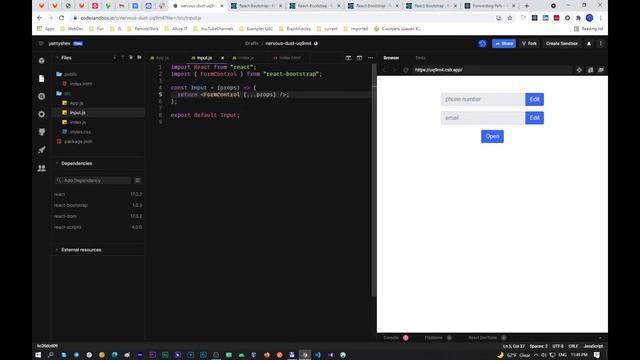
Task: Select the Tests preview tab
Action: [420, 58]
